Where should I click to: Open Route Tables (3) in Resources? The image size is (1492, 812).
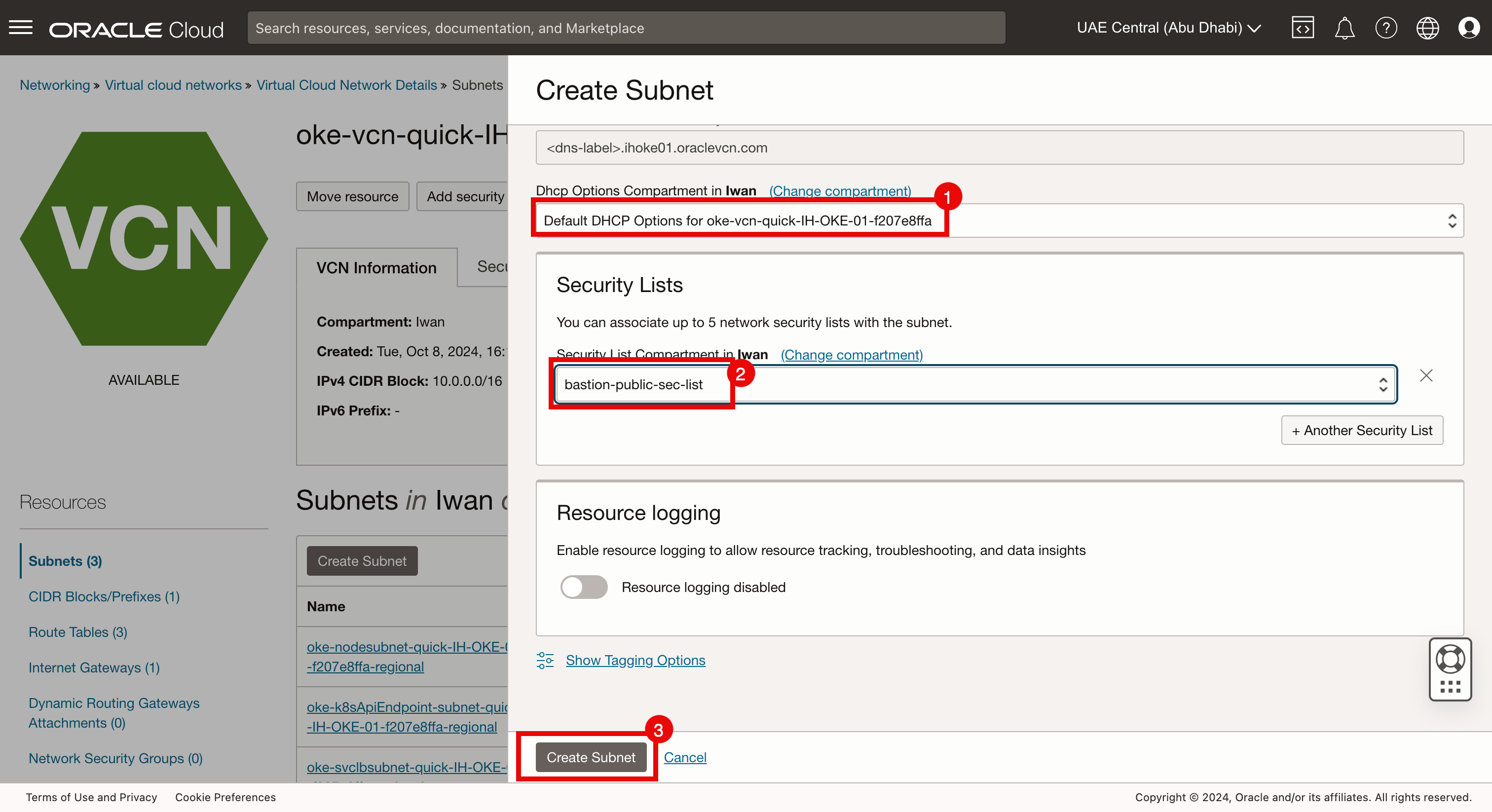[x=77, y=632]
